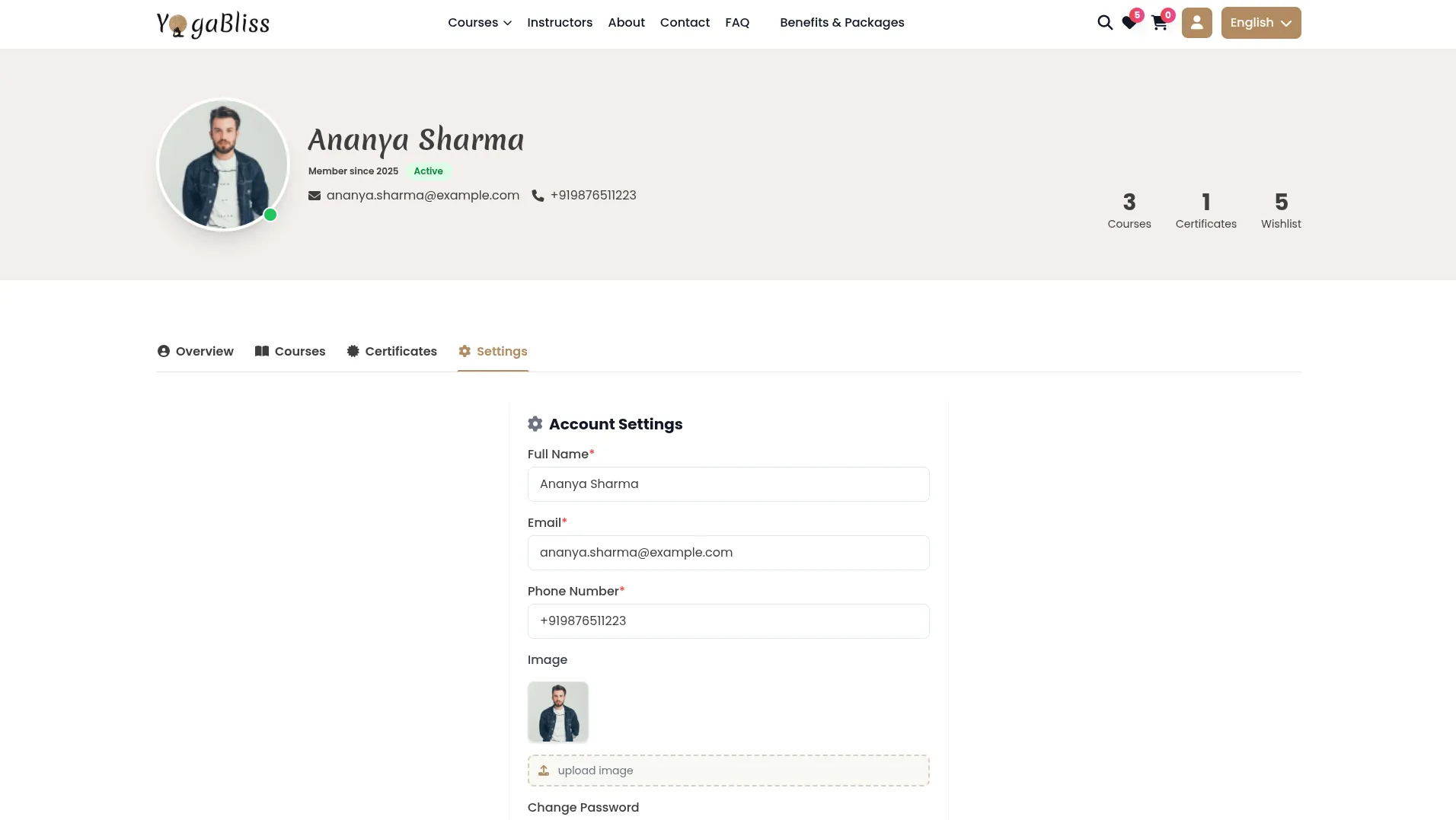Click the profile image thumbnail in settings
This screenshot has height=820, width=1456.
(x=557, y=712)
